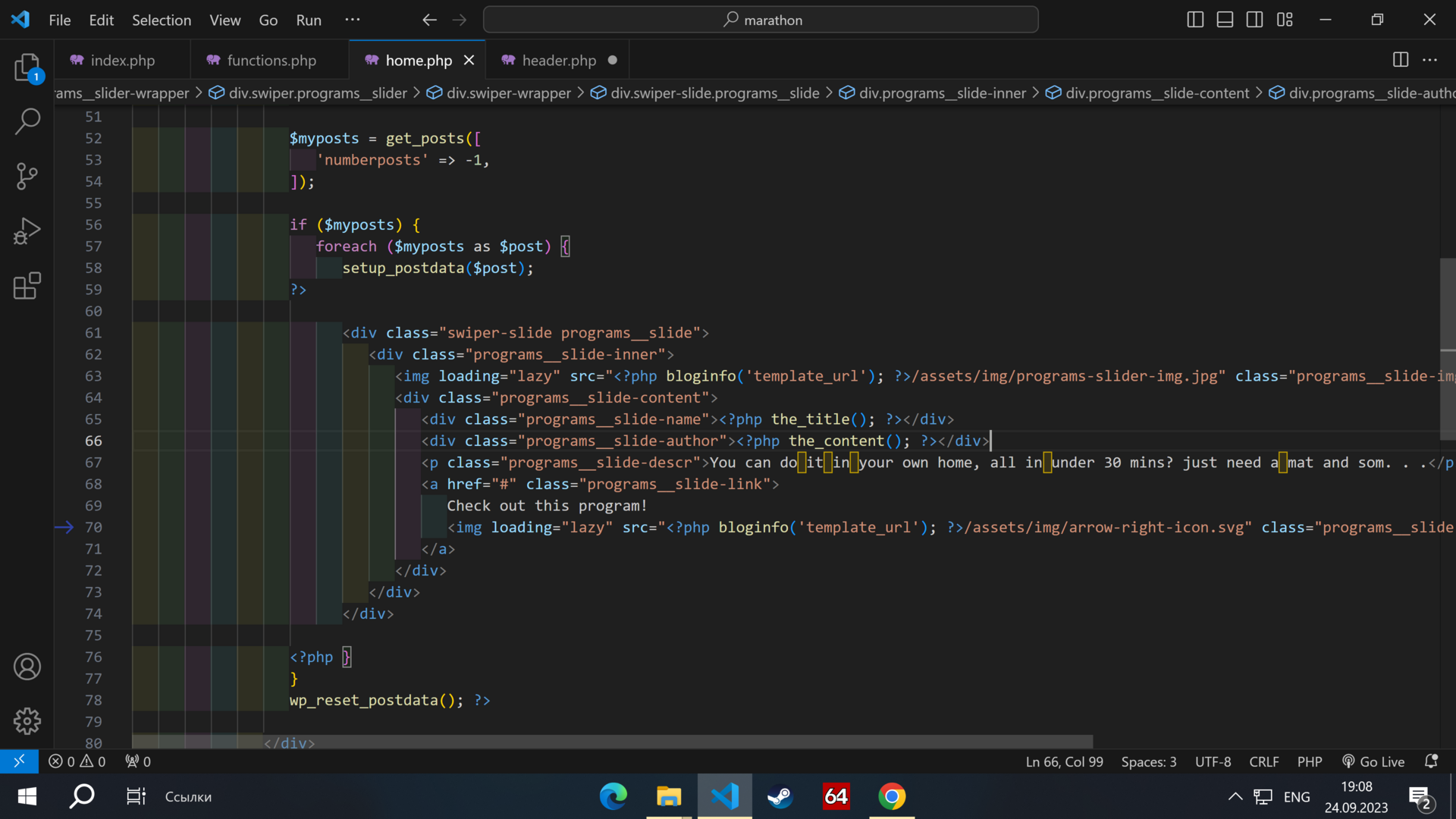Screen dimensions: 1456x819
Task: Click the Ln 66, Col 99 cursor position
Action: [x=1064, y=761]
